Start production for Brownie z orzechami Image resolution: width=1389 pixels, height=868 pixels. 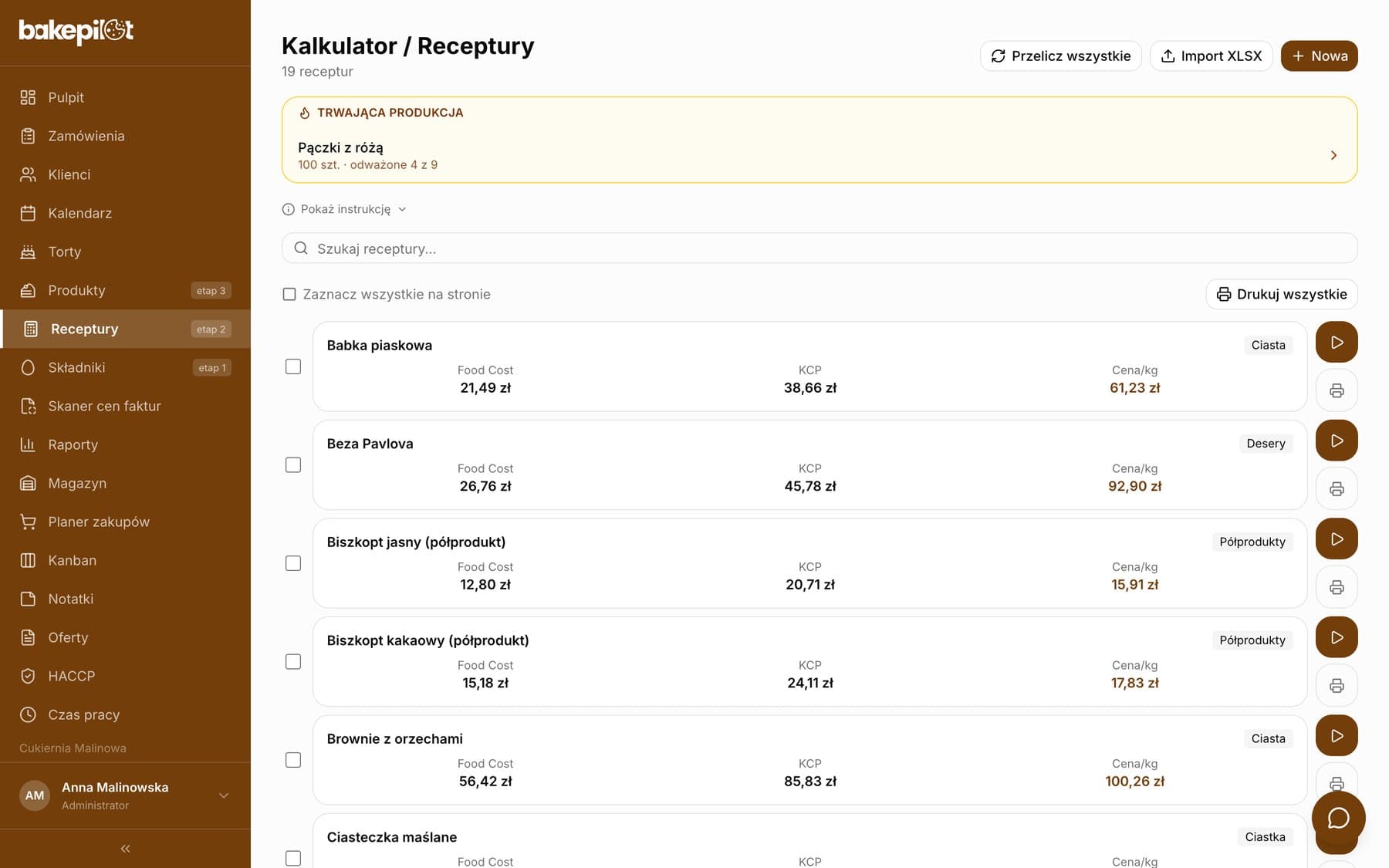coord(1337,736)
